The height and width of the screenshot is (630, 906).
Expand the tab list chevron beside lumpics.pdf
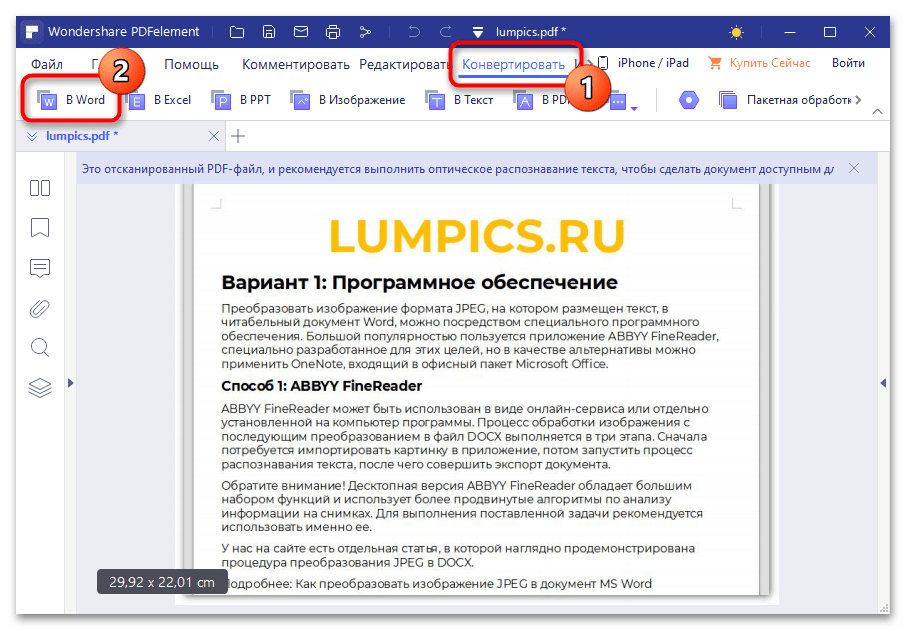coord(32,136)
